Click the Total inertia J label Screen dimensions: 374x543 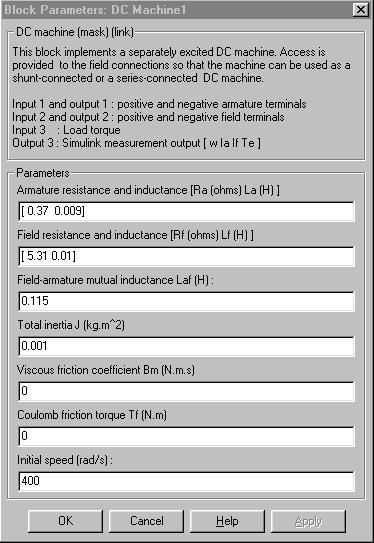pyautogui.click(x=71, y=325)
